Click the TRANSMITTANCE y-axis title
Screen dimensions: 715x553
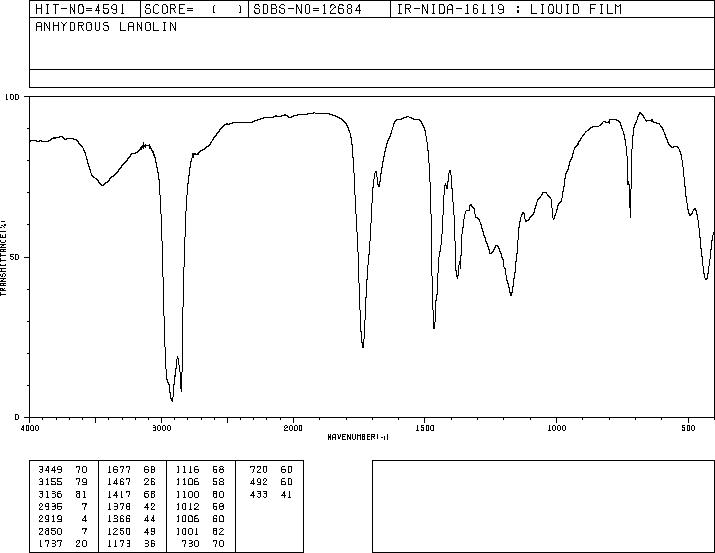(3, 257)
